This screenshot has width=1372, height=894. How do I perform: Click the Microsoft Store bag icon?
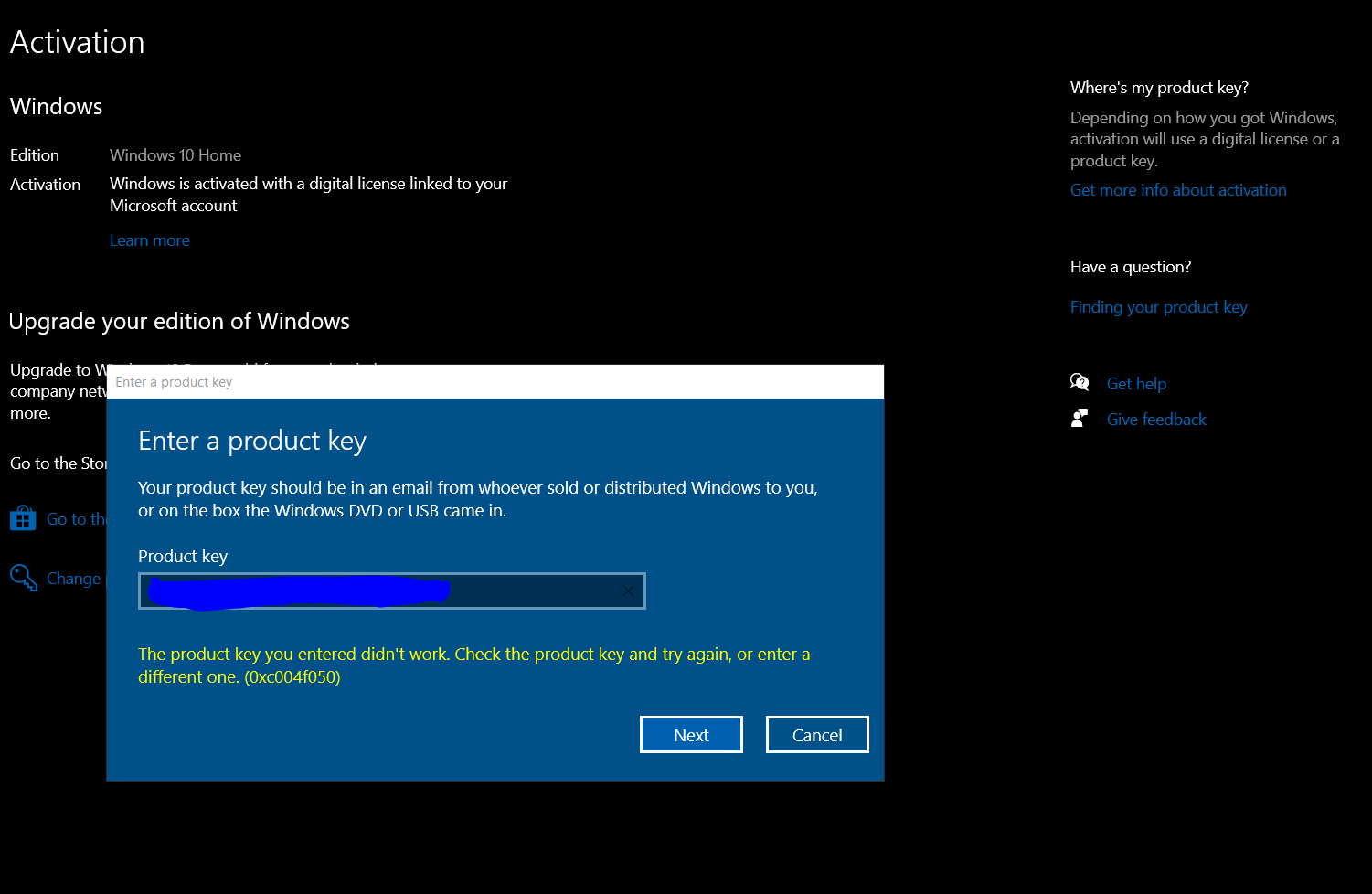tap(23, 518)
